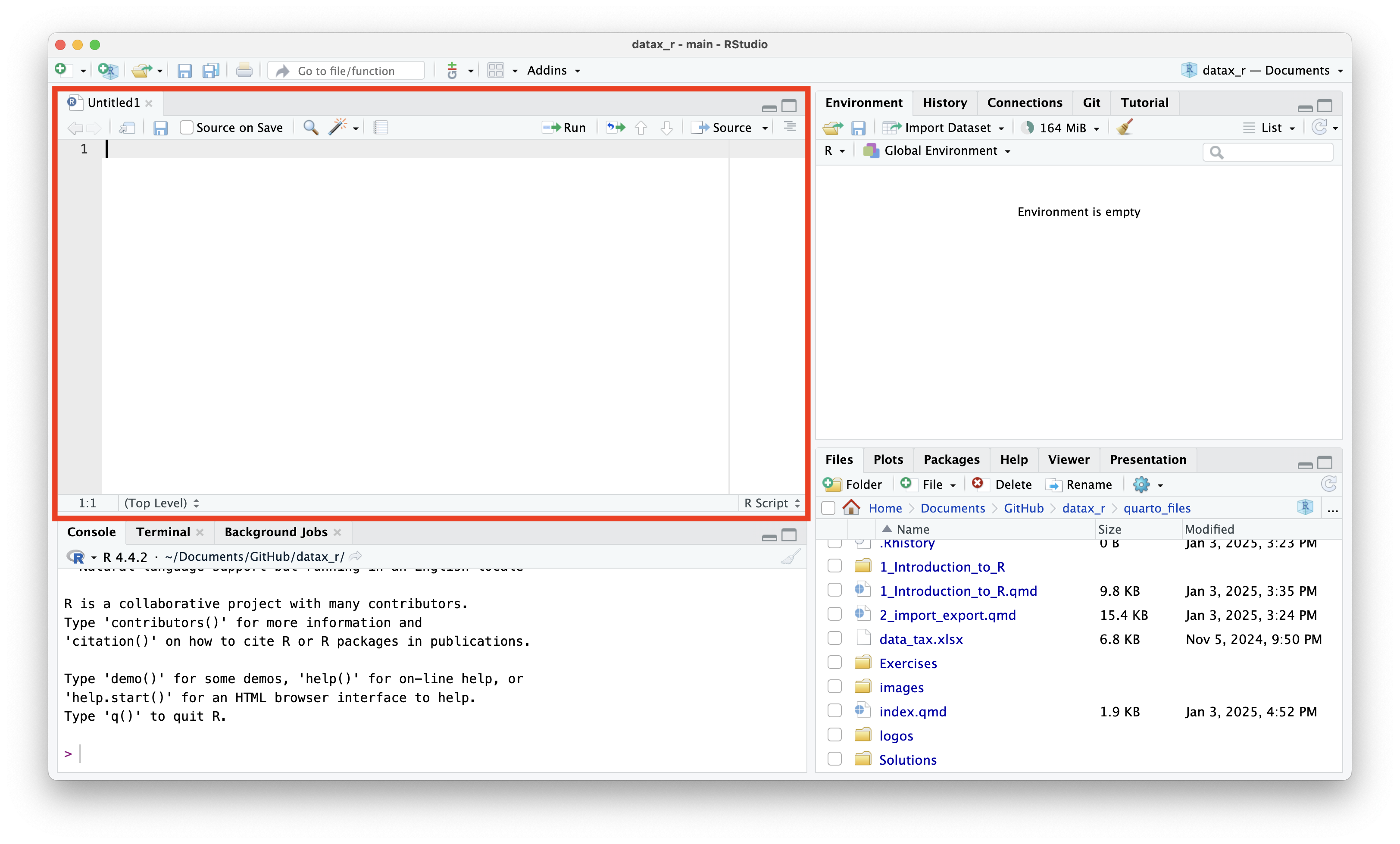The height and width of the screenshot is (844, 1400).
Task: Click the Re-run previous code region icon
Action: tap(615, 127)
